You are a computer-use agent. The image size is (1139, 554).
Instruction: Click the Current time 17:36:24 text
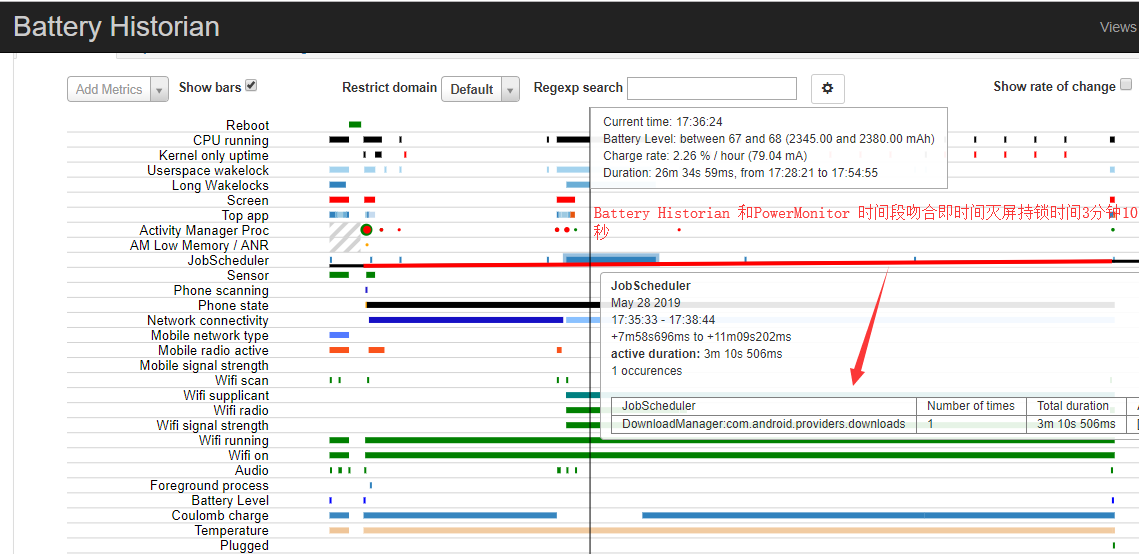click(662, 122)
